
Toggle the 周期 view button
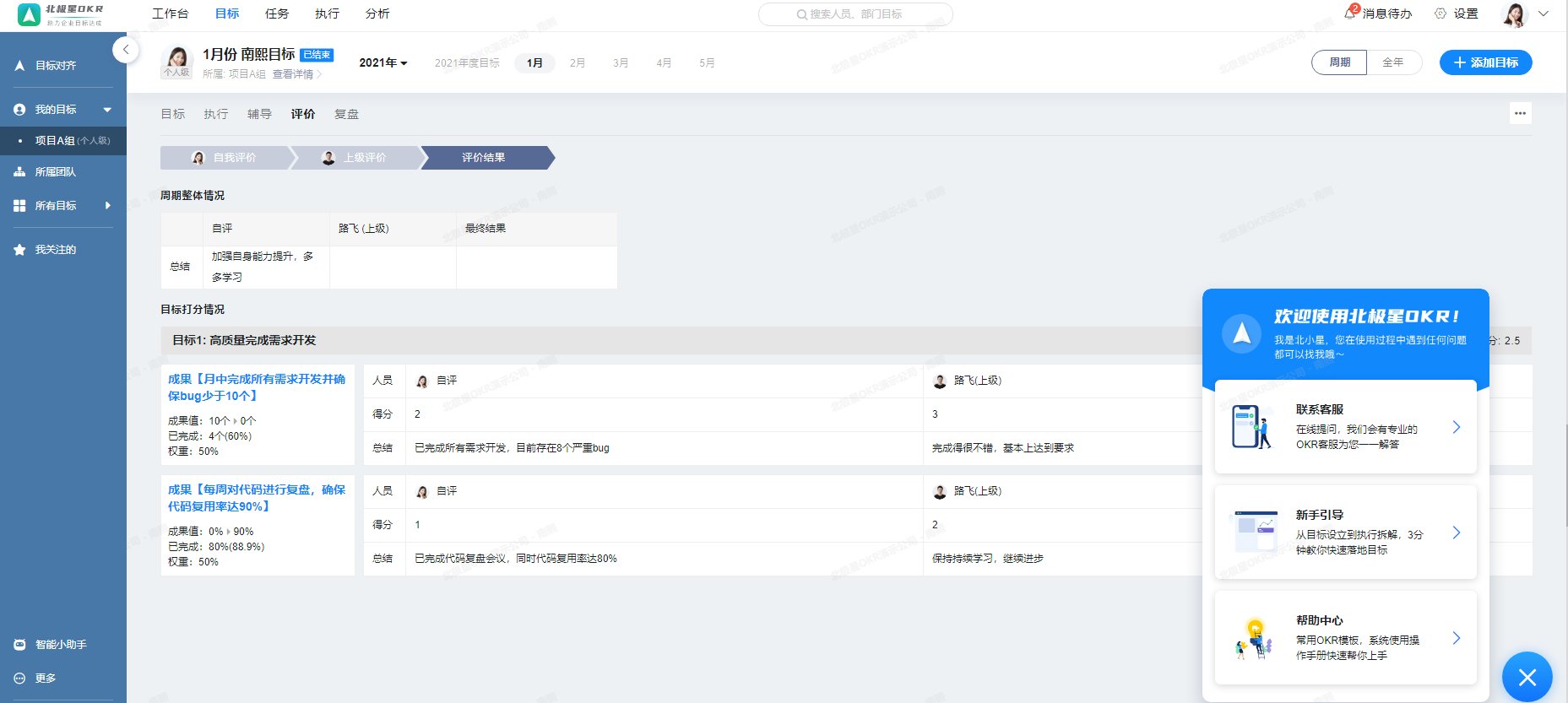(x=1339, y=62)
